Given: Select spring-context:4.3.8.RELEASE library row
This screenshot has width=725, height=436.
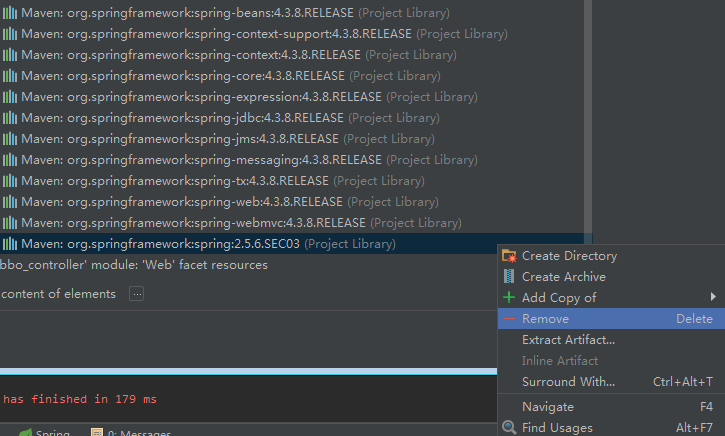Looking at the screenshot, I should pyautogui.click(x=292, y=55).
